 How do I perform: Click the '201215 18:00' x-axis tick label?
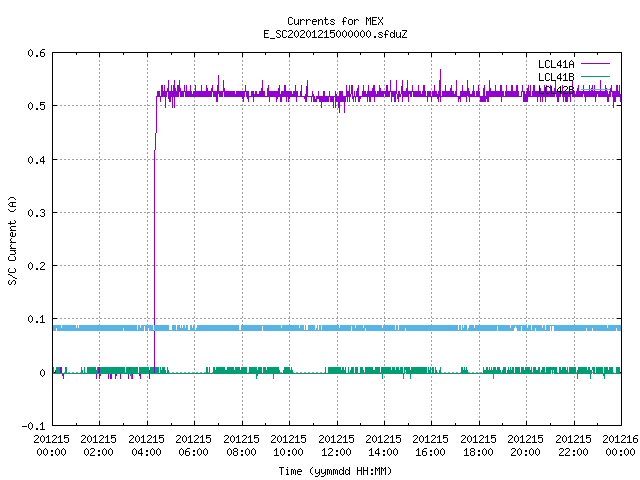coord(478,445)
